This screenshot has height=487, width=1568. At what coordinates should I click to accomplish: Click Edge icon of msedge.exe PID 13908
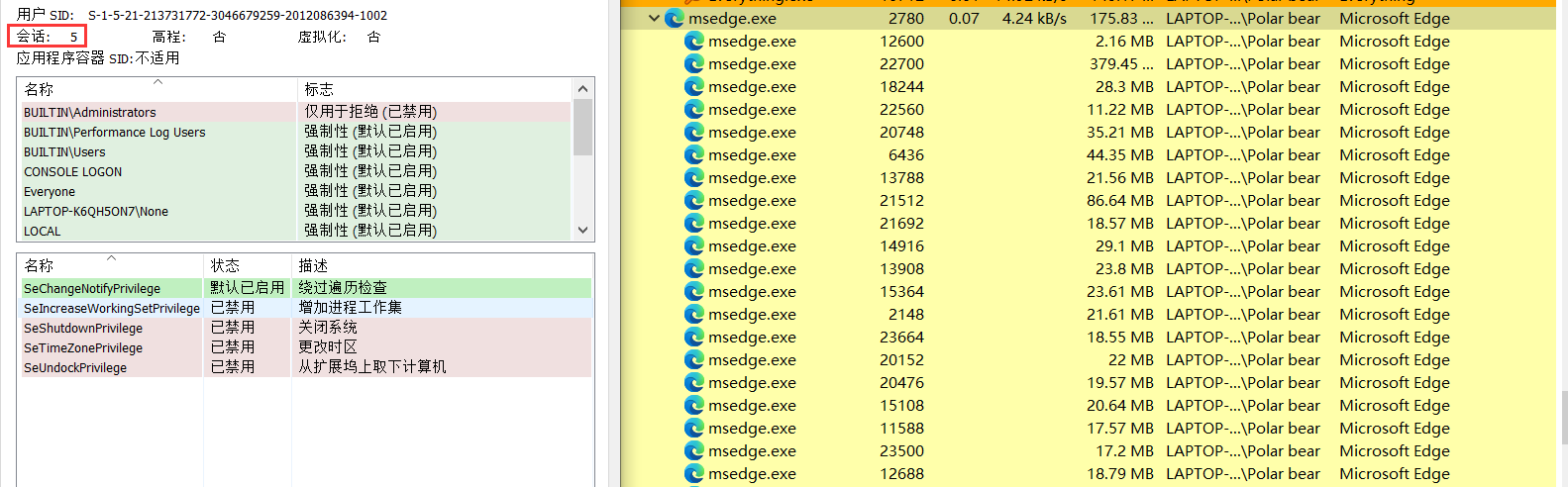click(x=694, y=268)
